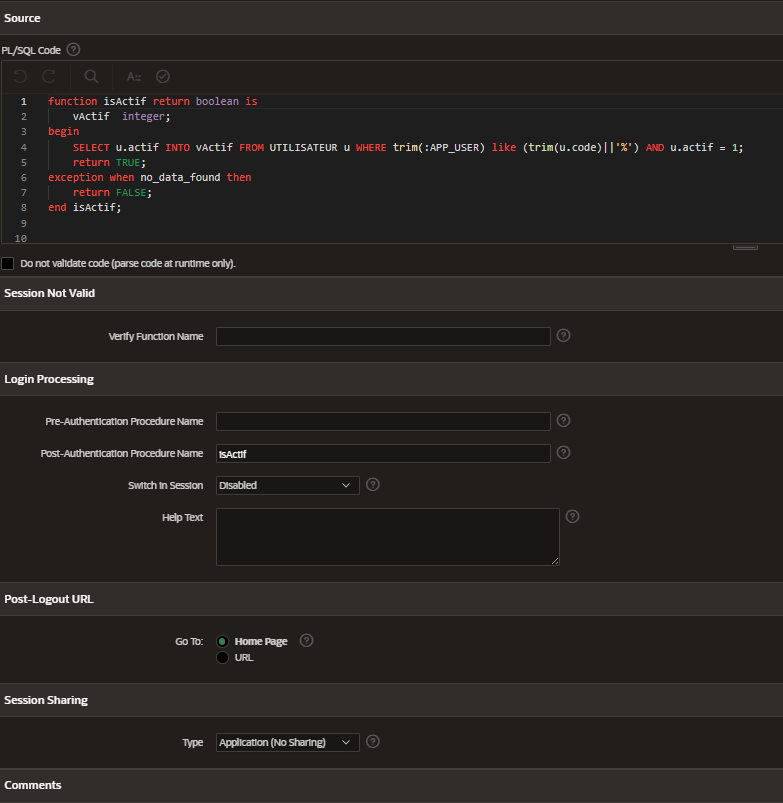Click the Redo icon in code editor
Viewport: 783px width, 803px height.
click(49, 76)
